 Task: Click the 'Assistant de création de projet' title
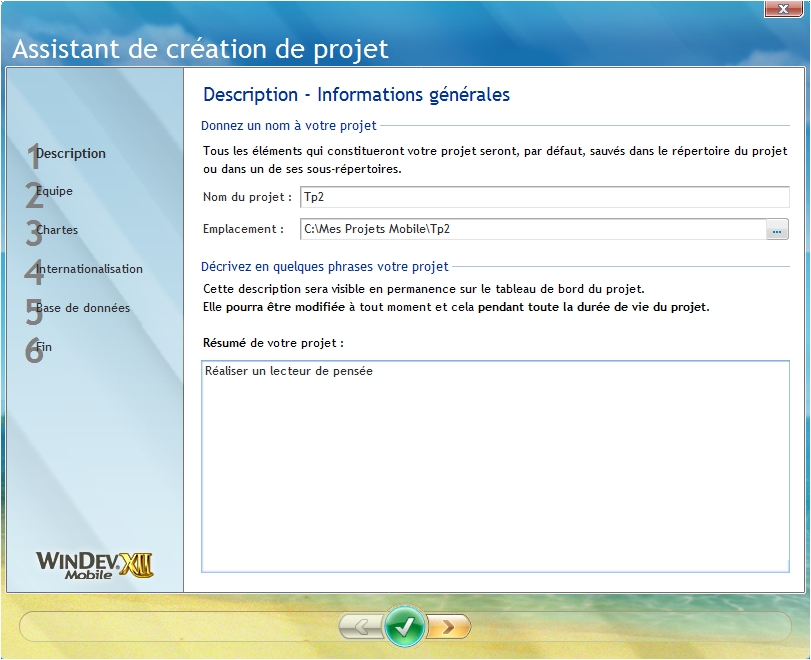click(x=200, y=49)
